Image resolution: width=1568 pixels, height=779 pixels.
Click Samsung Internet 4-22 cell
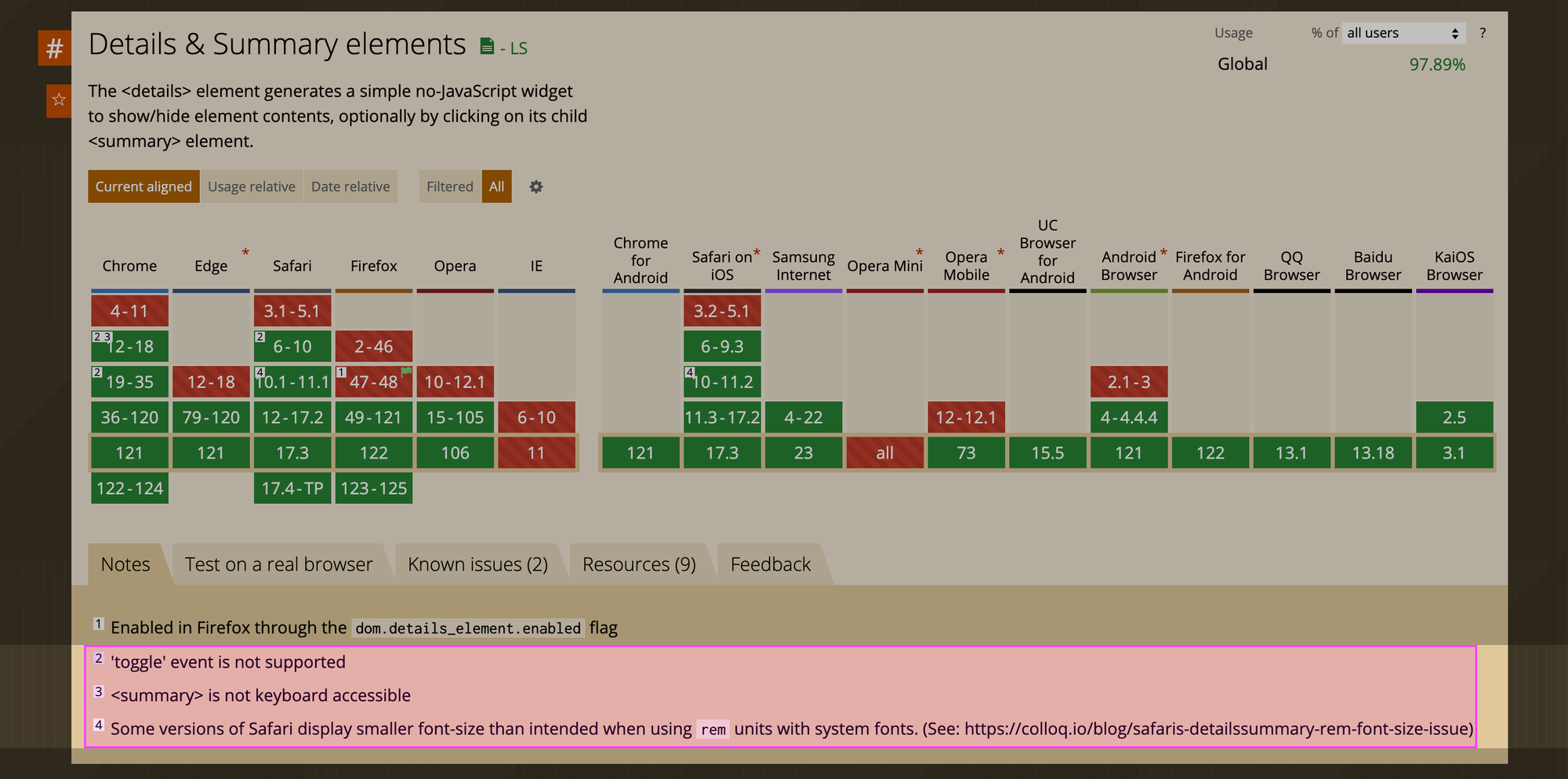click(x=804, y=418)
